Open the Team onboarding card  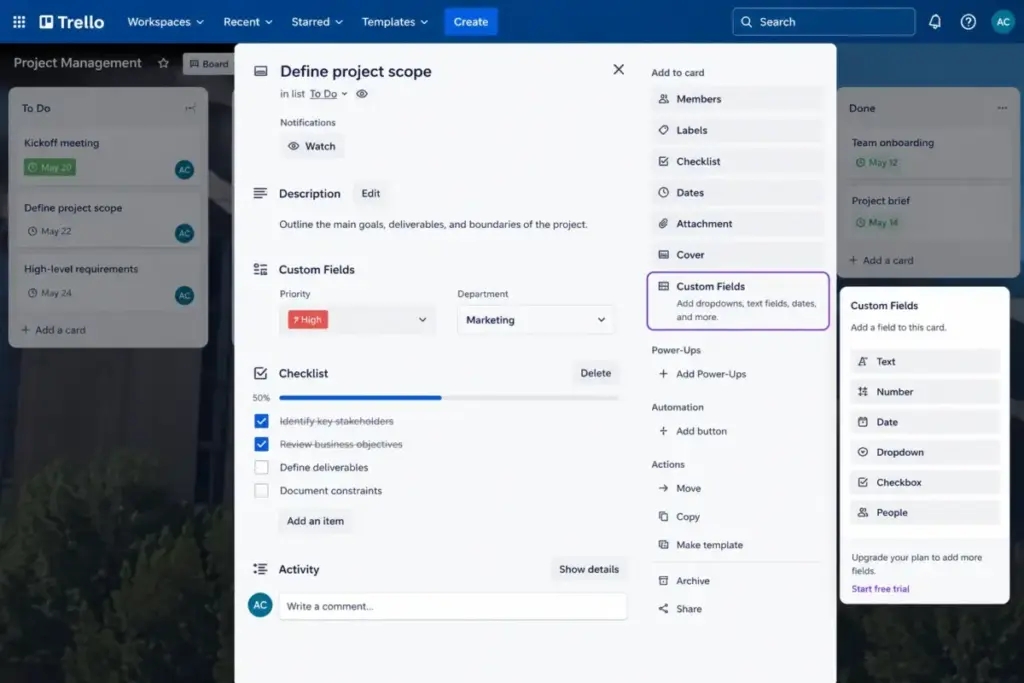[x=931, y=152]
